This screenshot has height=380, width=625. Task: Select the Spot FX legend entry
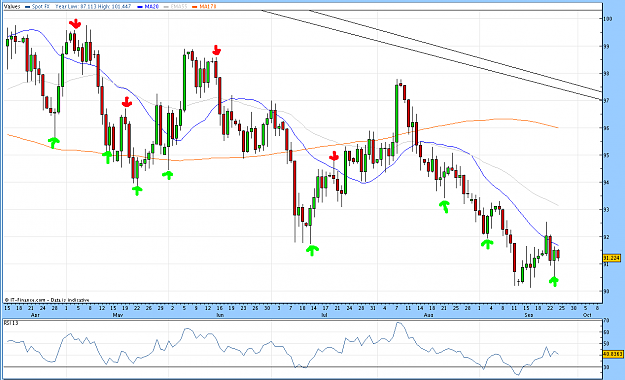click(37, 7)
